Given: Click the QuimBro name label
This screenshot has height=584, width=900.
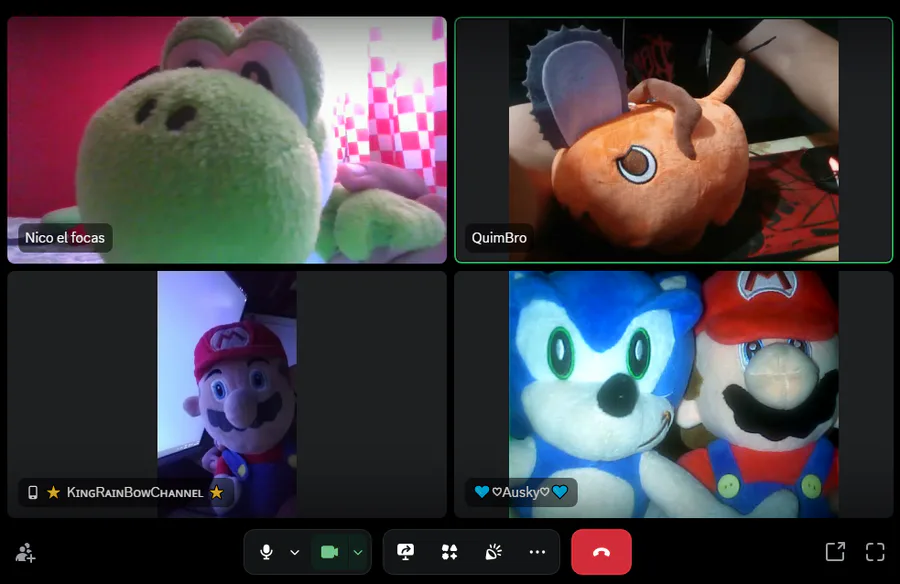Looking at the screenshot, I should (x=499, y=238).
